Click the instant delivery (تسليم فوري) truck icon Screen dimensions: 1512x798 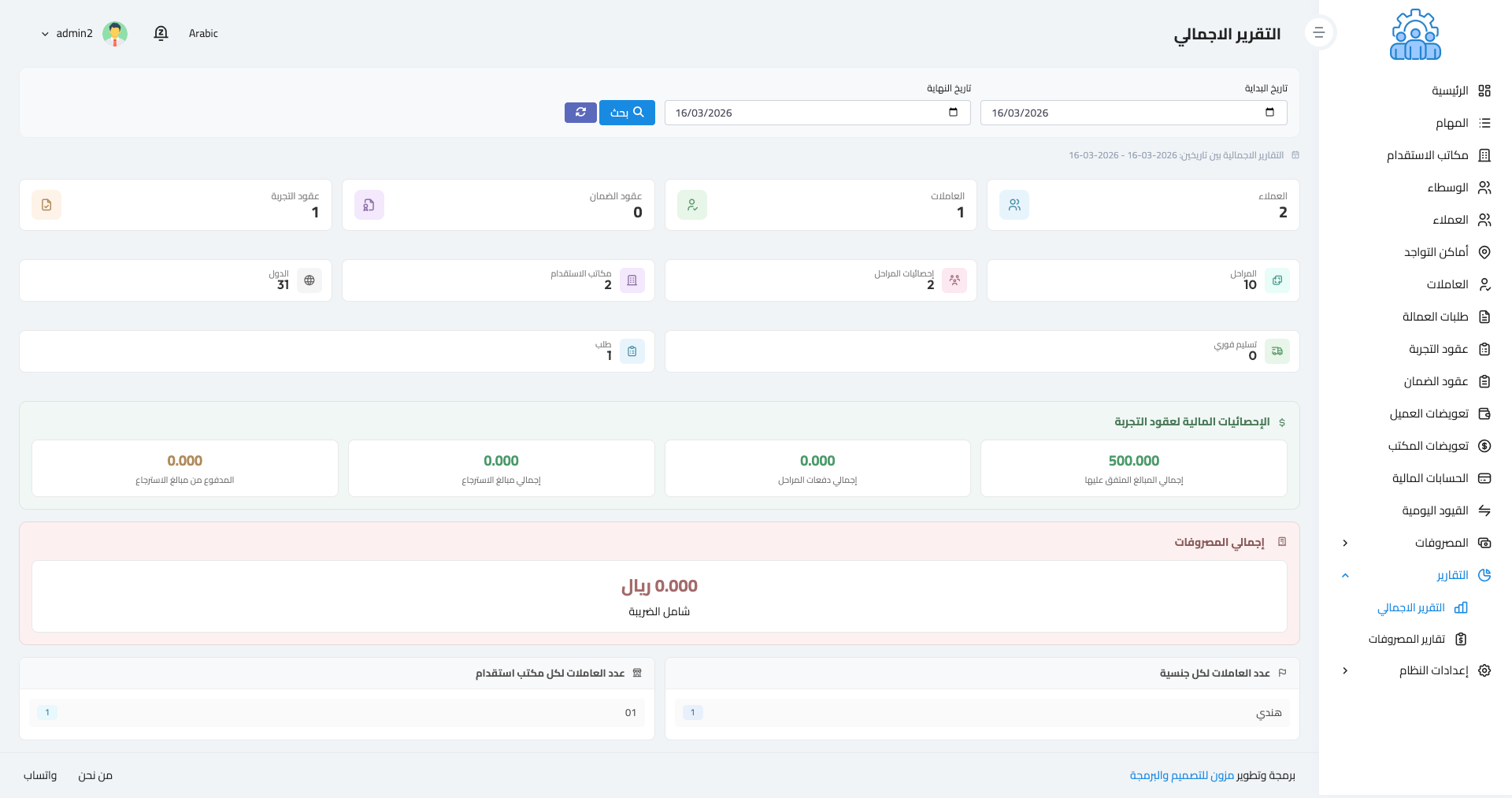(x=1277, y=351)
